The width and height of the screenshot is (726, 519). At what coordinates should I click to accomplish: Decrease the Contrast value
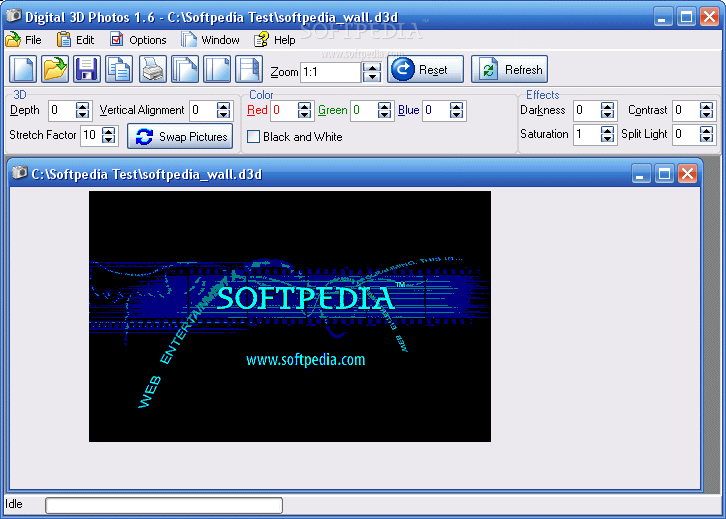click(706, 114)
